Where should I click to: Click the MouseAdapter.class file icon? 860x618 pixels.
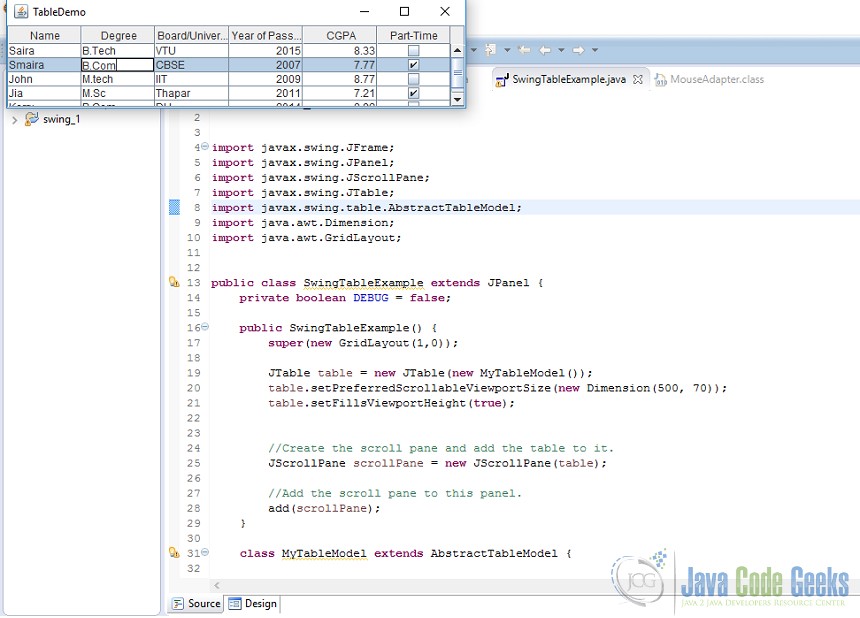click(660, 80)
